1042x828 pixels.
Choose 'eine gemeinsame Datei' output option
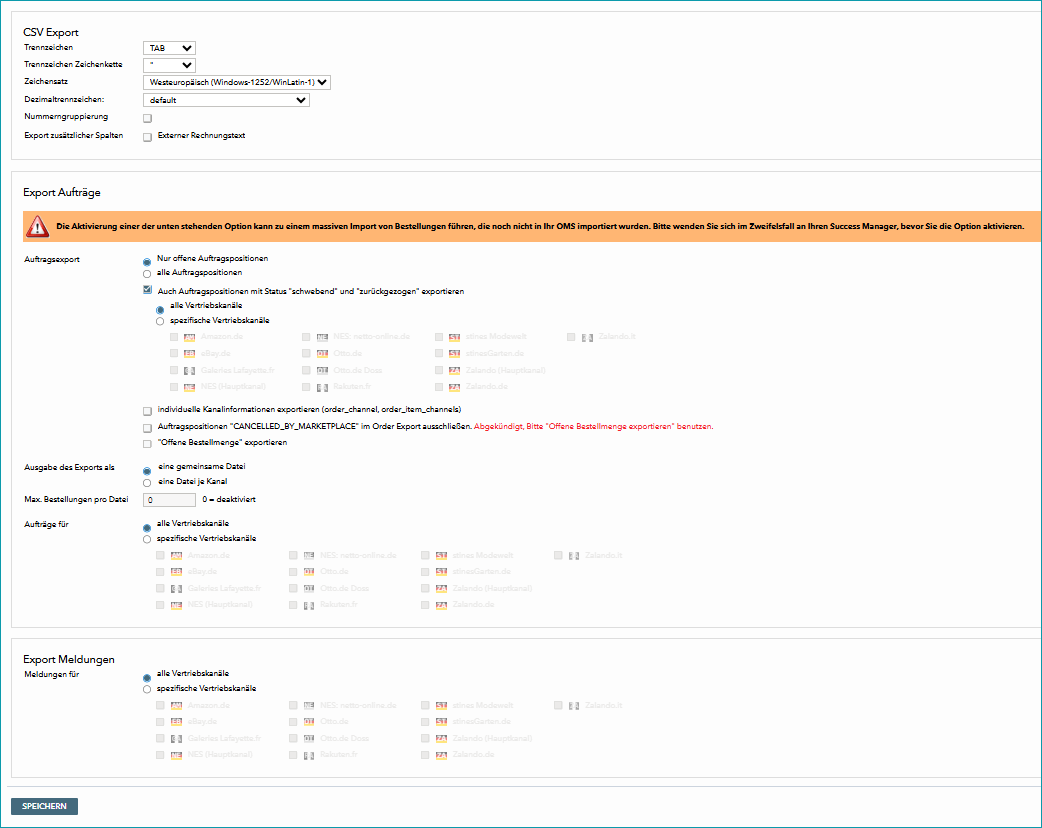tap(147, 471)
